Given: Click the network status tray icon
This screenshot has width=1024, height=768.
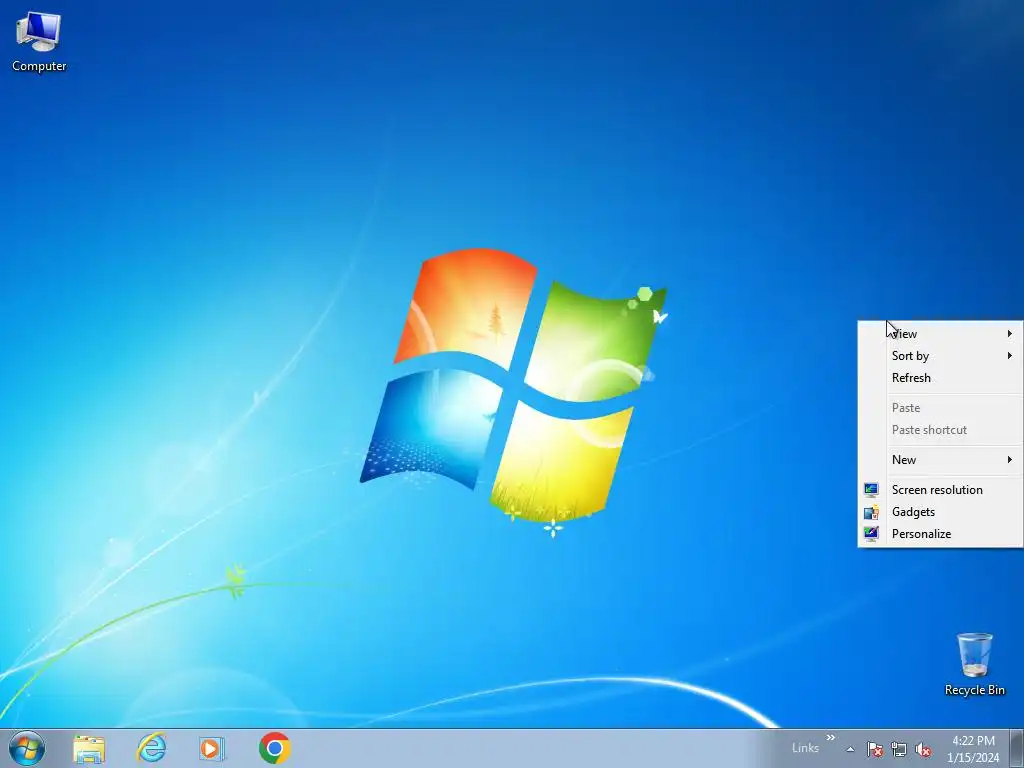Looking at the screenshot, I should tap(899, 749).
